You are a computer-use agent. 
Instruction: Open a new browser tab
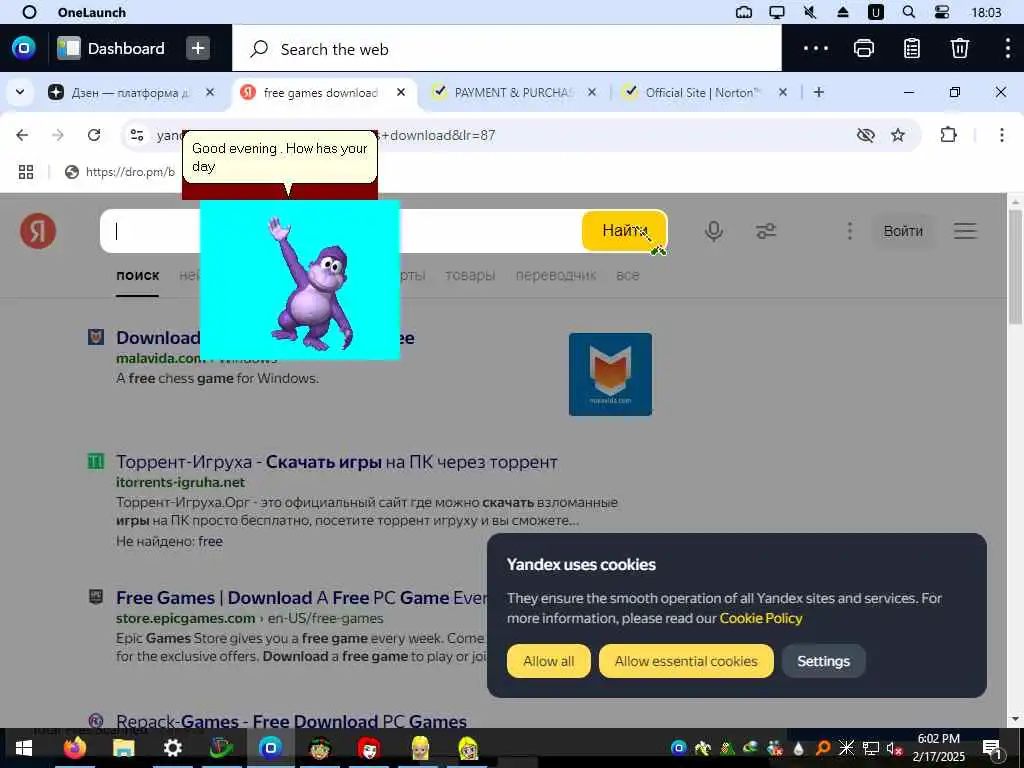point(819,92)
